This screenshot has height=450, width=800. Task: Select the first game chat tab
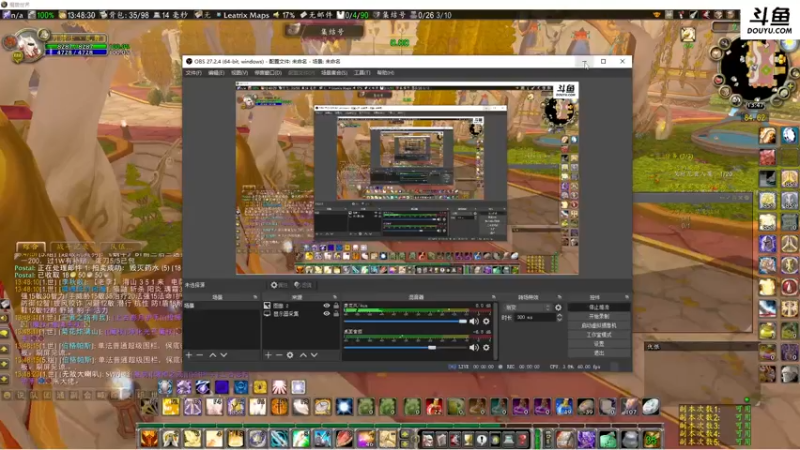click(x=31, y=246)
